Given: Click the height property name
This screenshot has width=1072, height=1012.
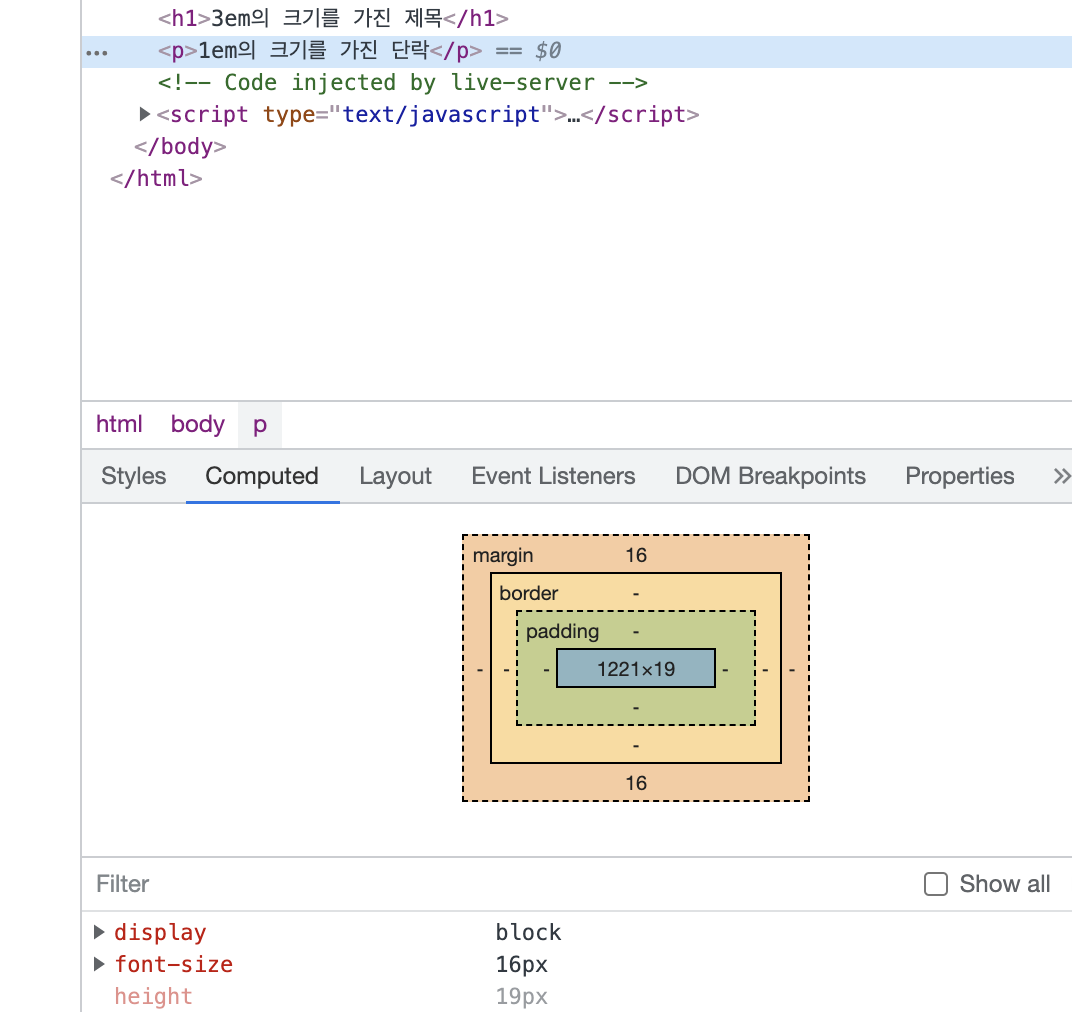Looking at the screenshot, I should coord(153,996).
